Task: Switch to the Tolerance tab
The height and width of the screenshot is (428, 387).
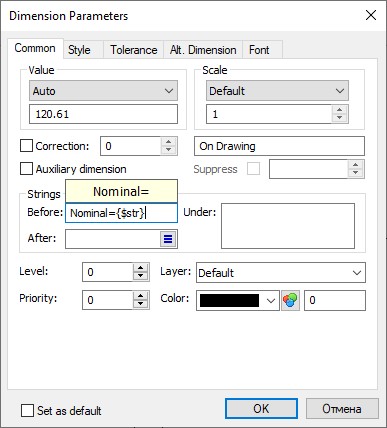Action: [x=134, y=50]
